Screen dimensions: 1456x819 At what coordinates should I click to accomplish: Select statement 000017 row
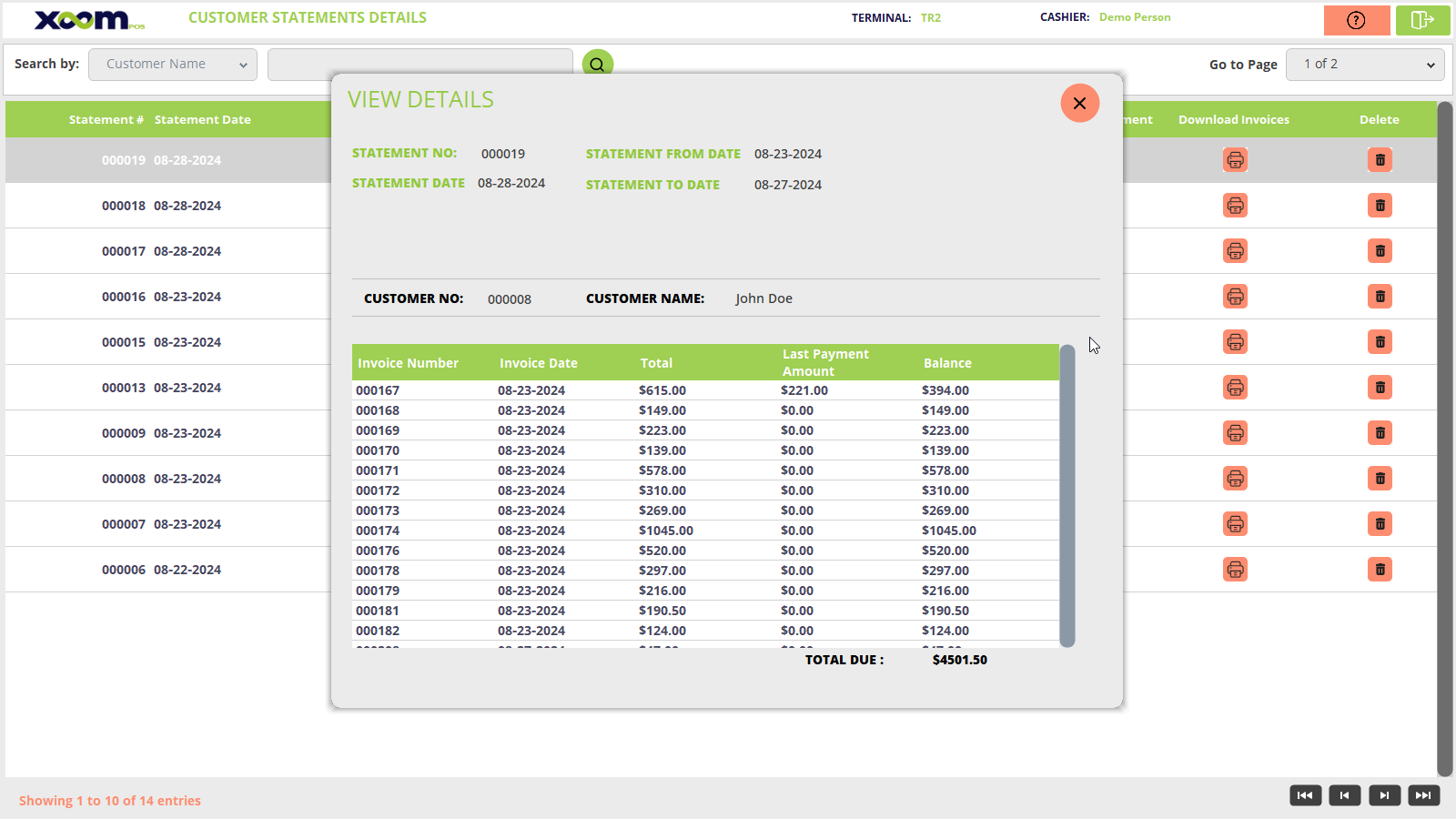[x=162, y=251]
